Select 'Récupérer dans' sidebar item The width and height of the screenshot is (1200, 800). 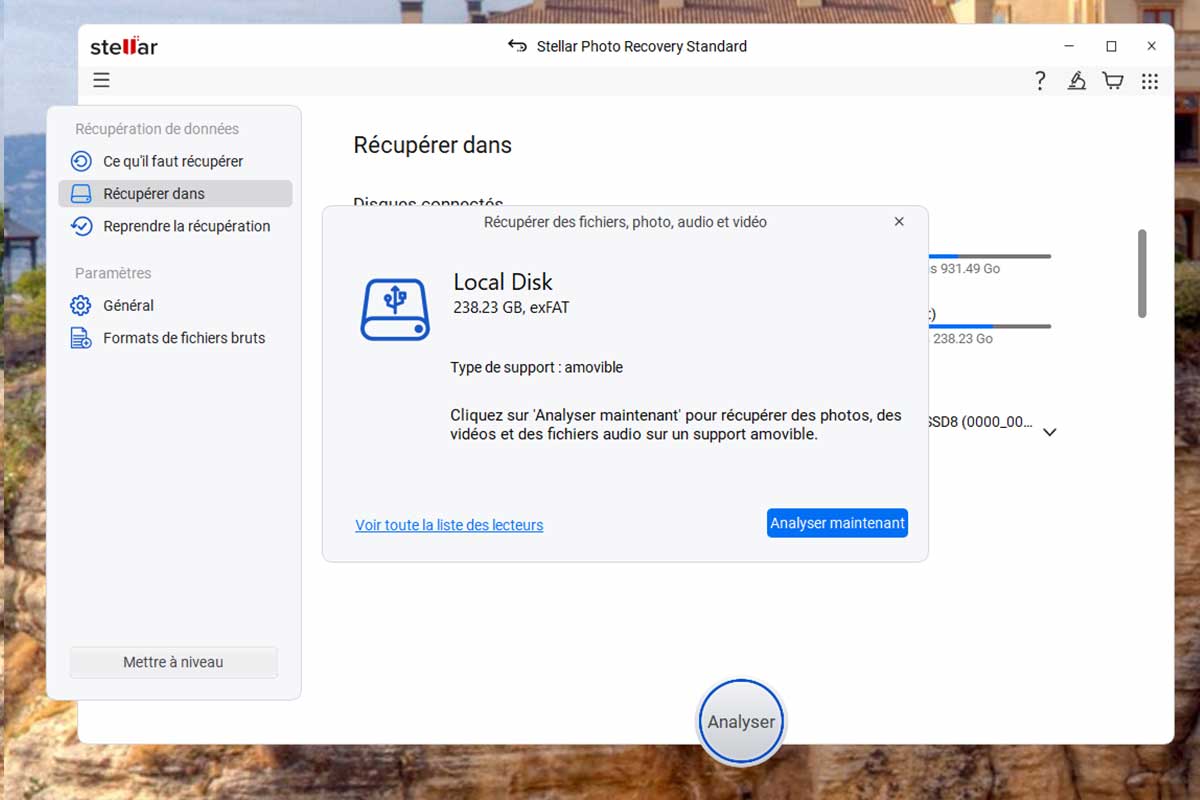(x=154, y=194)
